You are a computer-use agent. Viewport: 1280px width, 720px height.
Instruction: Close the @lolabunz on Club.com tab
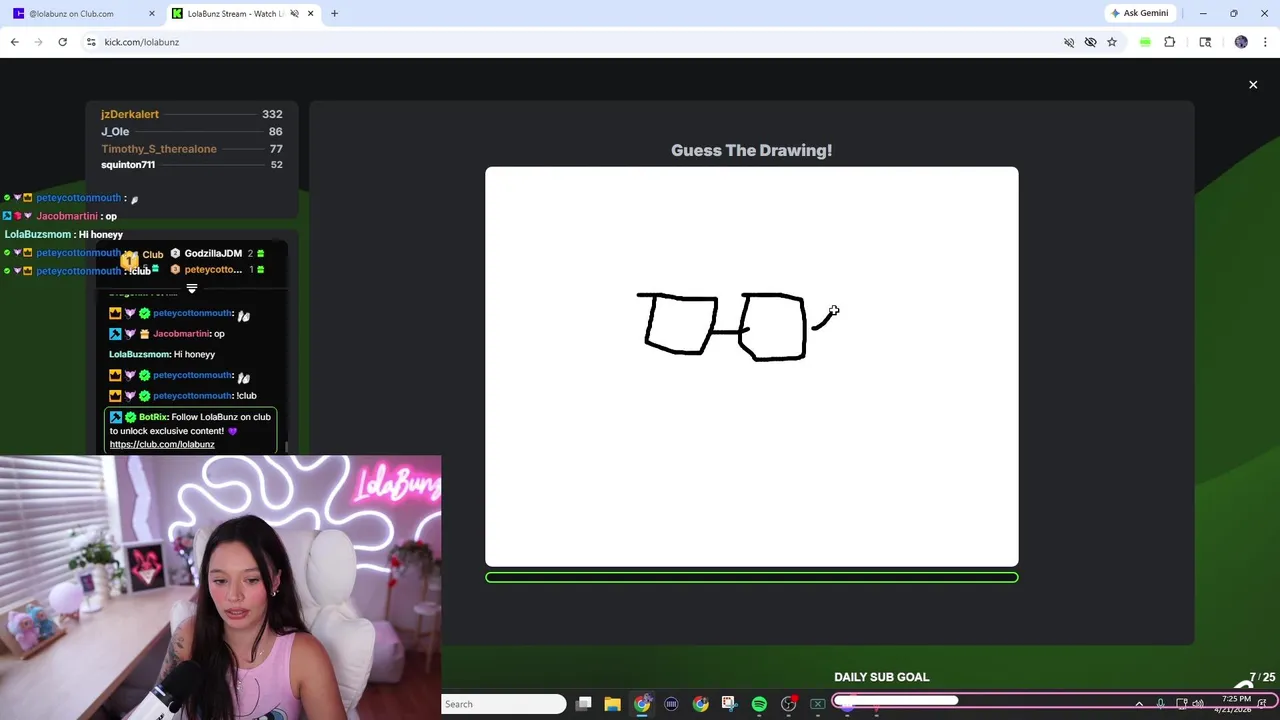152,14
